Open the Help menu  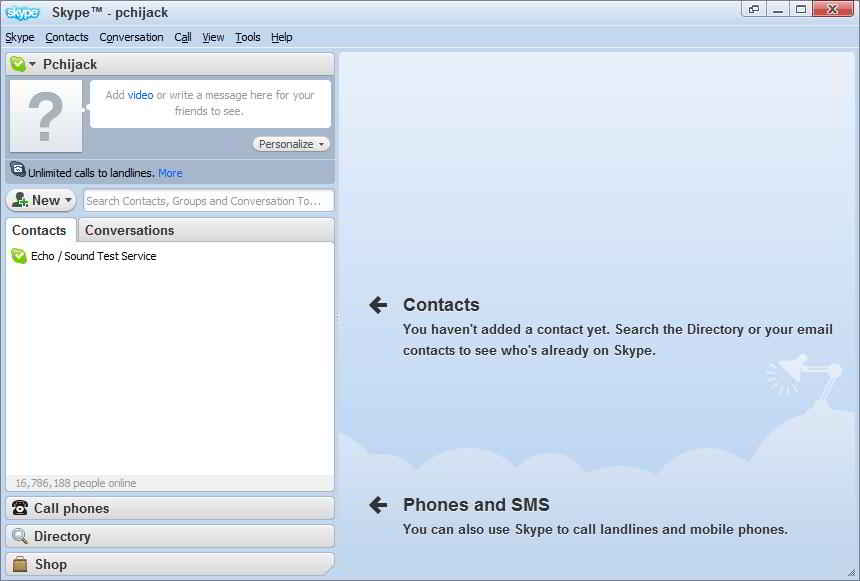pos(281,37)
